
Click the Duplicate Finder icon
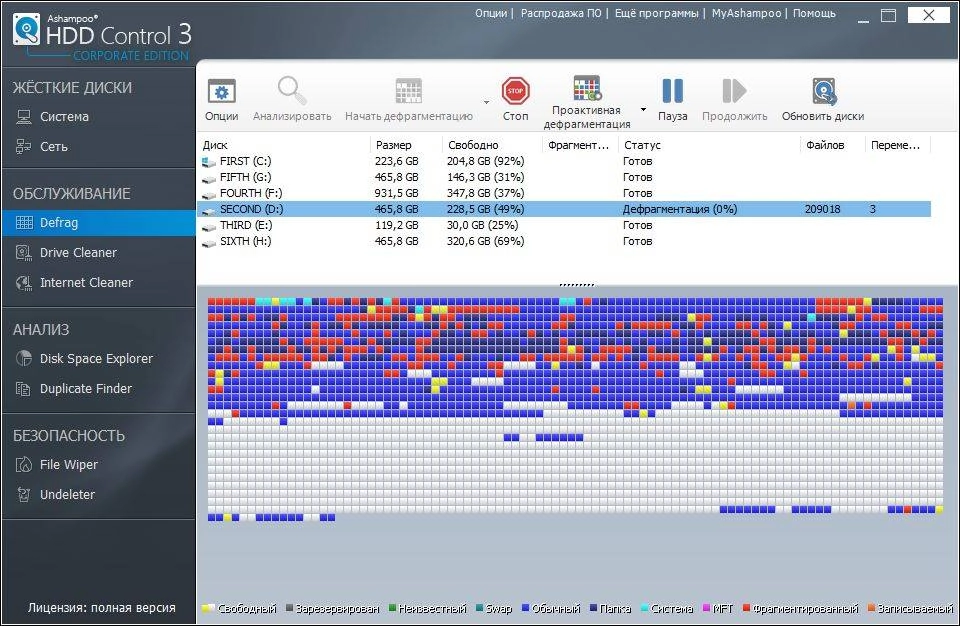pos(24,388)
